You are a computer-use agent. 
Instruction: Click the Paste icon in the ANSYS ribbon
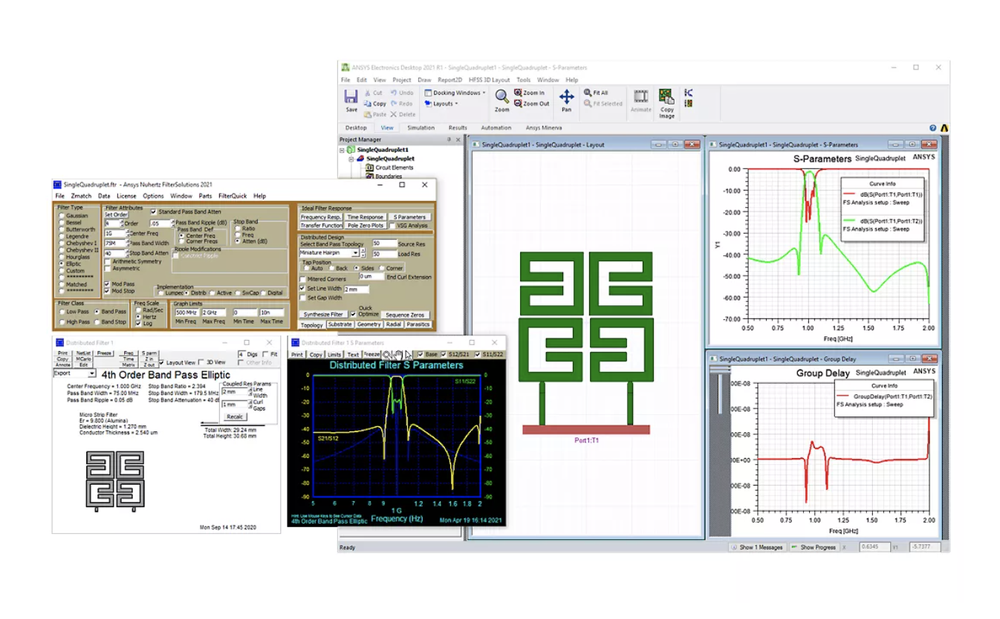click(x=368, y=114)
